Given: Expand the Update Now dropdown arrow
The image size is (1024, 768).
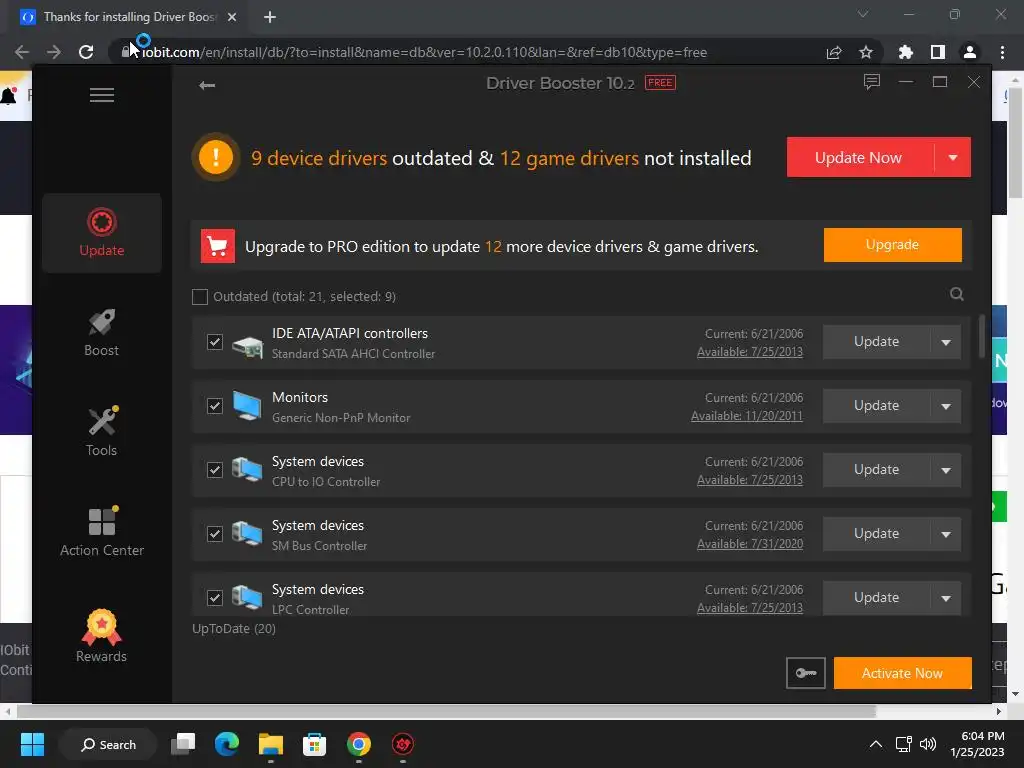Looking at the screenshot, I should click(953, 157).
